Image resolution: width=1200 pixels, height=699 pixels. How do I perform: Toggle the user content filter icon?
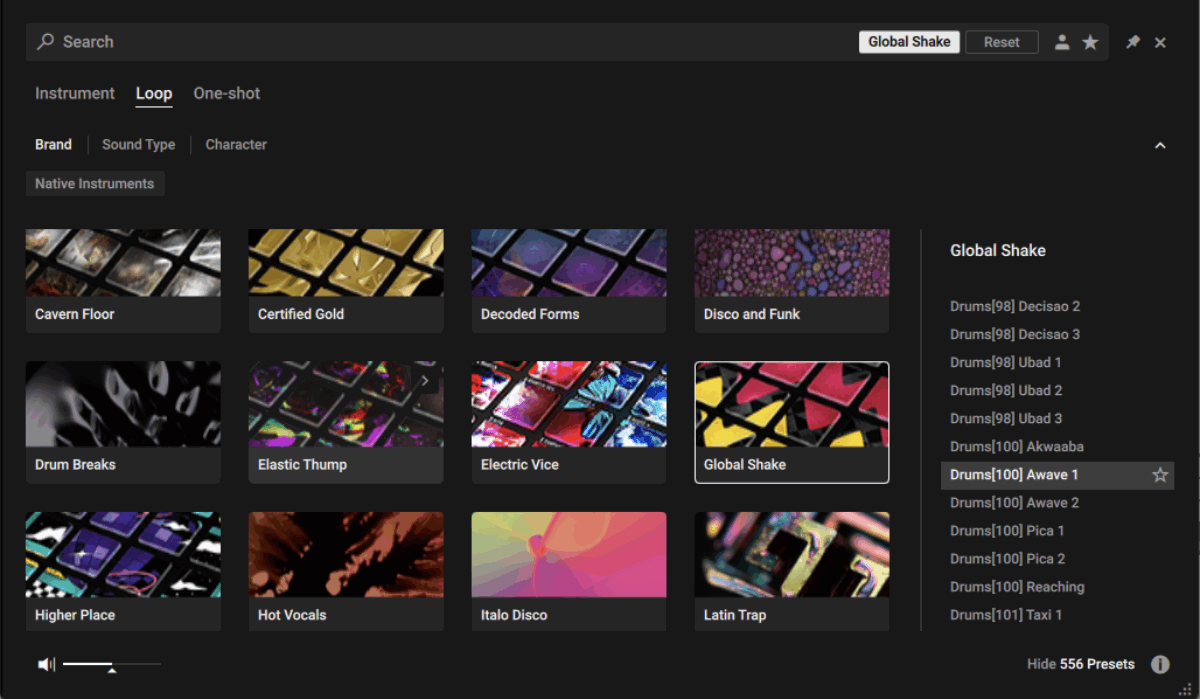(x=1062, y=42)
